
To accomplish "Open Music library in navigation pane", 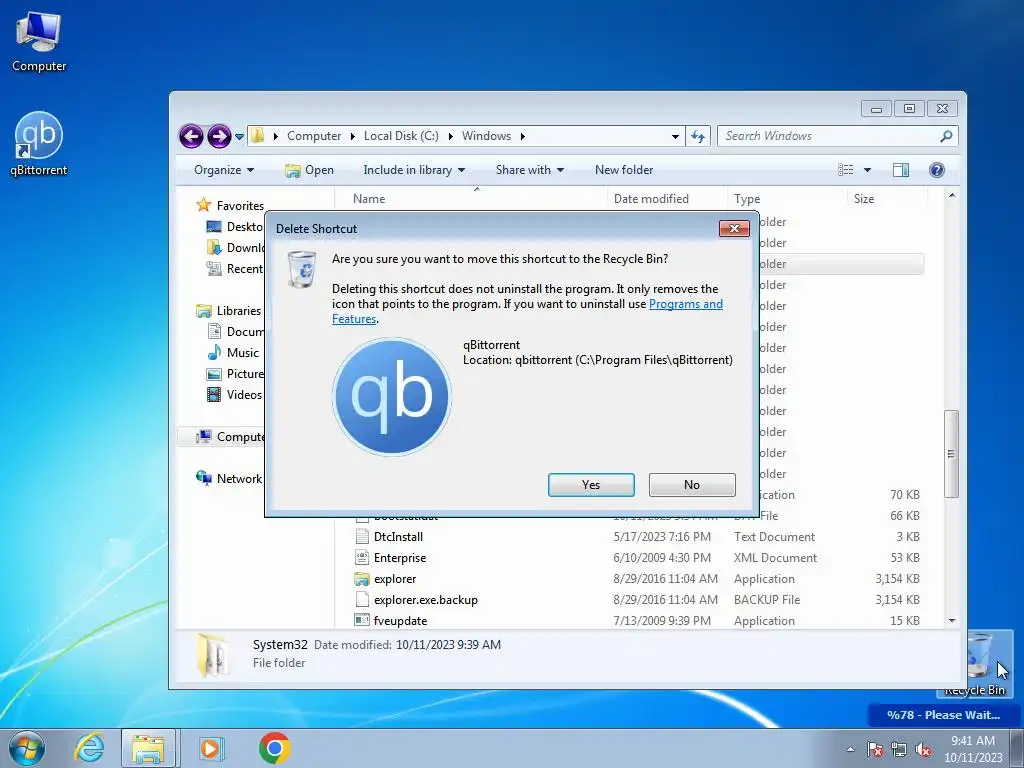I will [243, 353].
